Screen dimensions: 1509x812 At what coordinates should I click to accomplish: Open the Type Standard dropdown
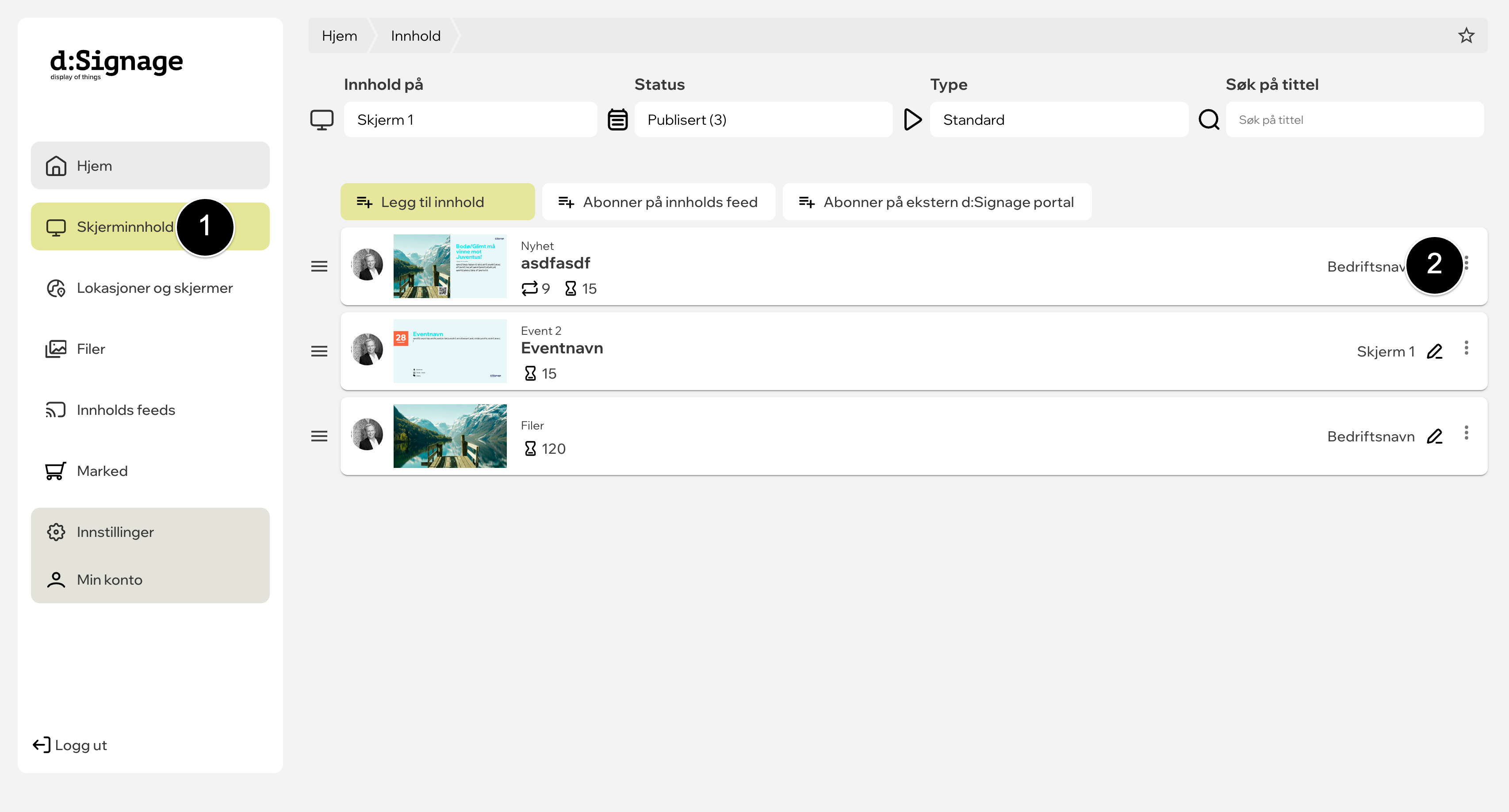[x=1058, y=119]
